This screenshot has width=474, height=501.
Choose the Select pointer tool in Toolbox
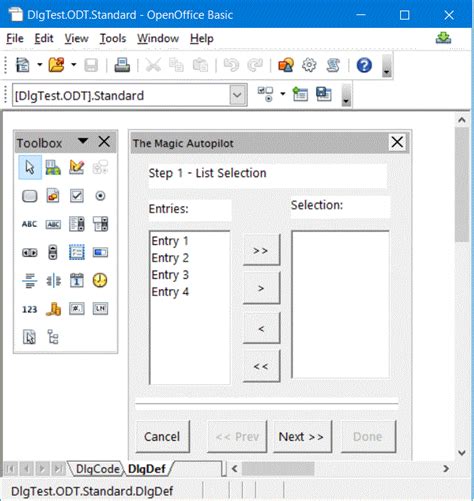[x=30, y=167]
